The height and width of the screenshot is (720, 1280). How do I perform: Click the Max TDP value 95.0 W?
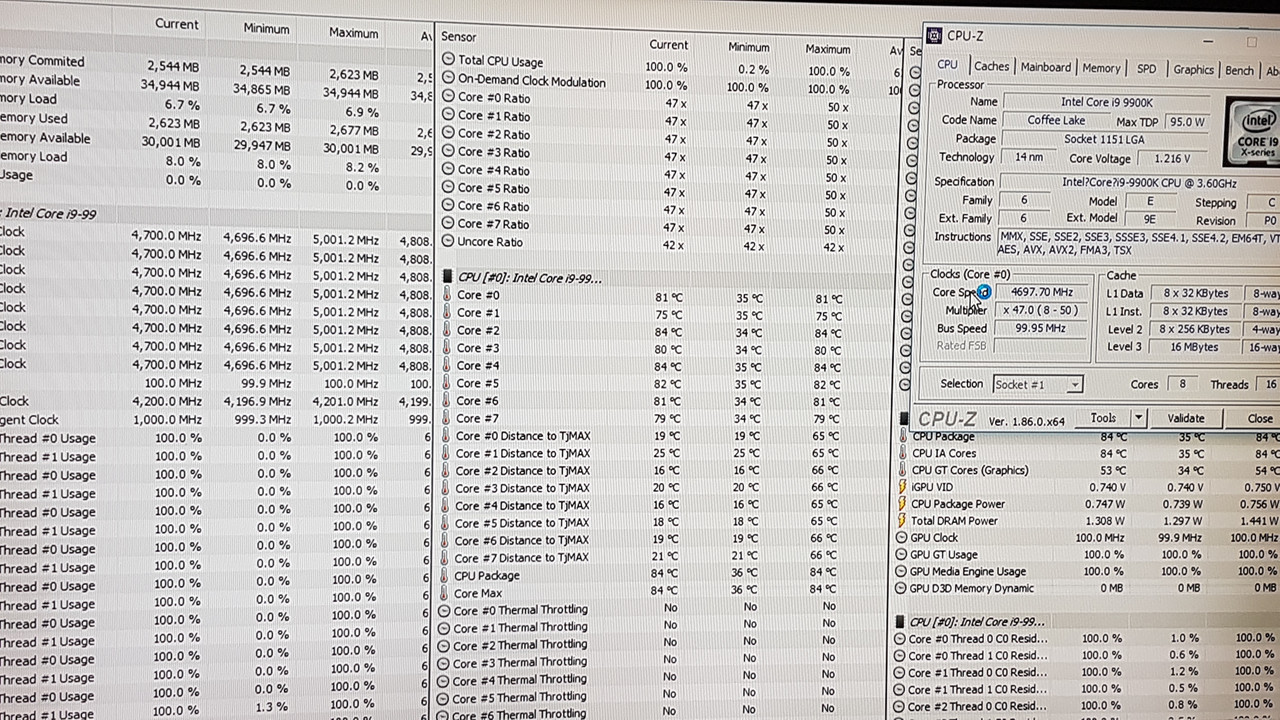tap(1187, 121)
